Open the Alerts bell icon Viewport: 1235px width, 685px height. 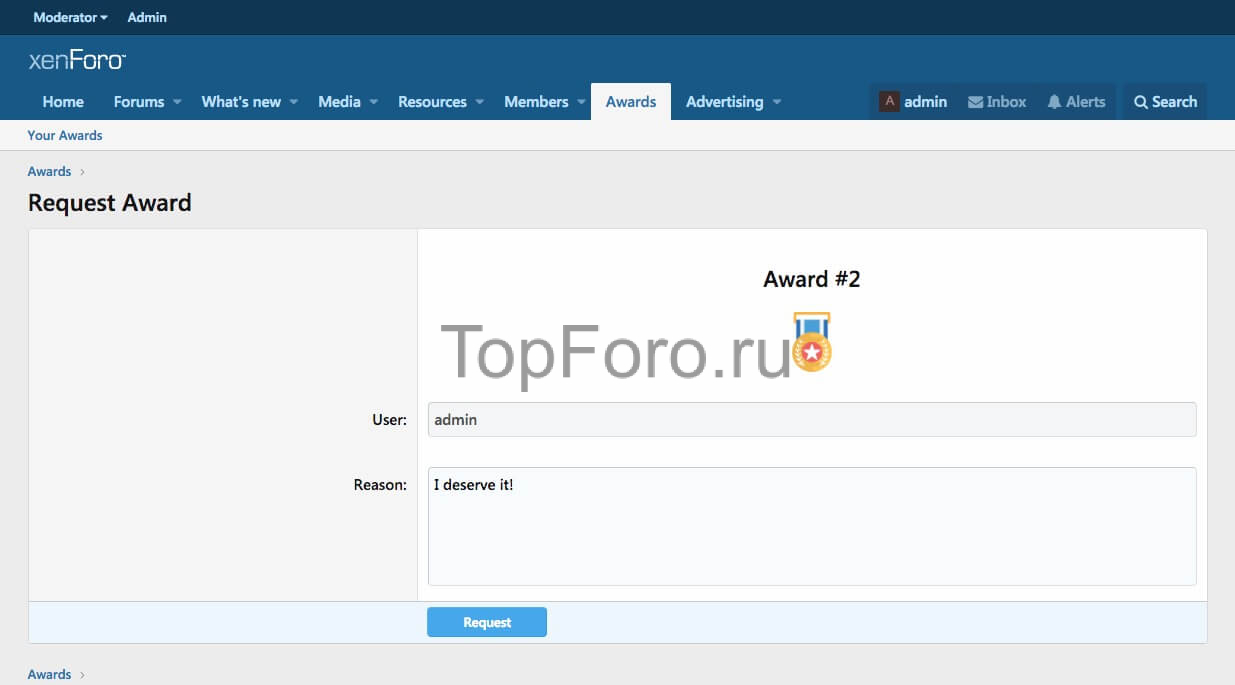point(1054,102)
